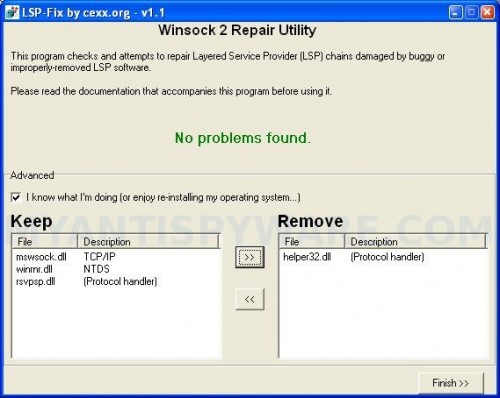
Task: Sort Keep list by Description column header
Action: point(148,242)
